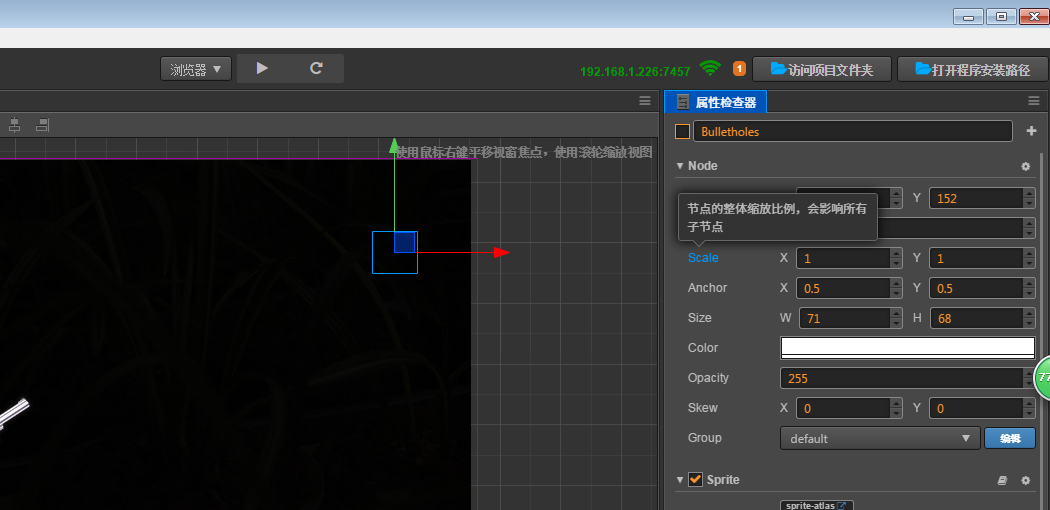Viewport: 1050px width, 510px height.
Task: Edit Size W field showing 71
Action: pos(843,319)
